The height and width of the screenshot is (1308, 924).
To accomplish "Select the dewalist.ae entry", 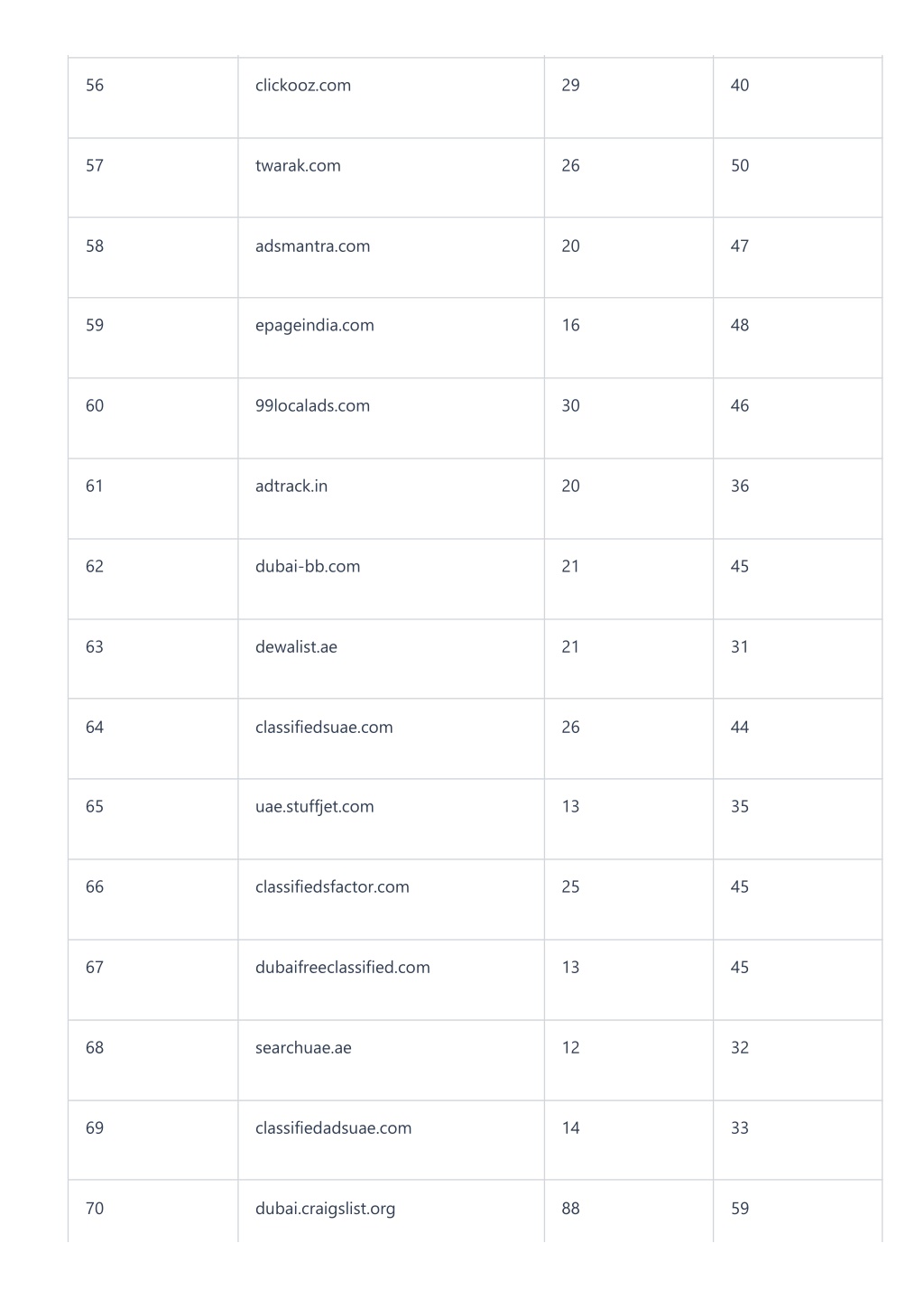I will point(296,647).
